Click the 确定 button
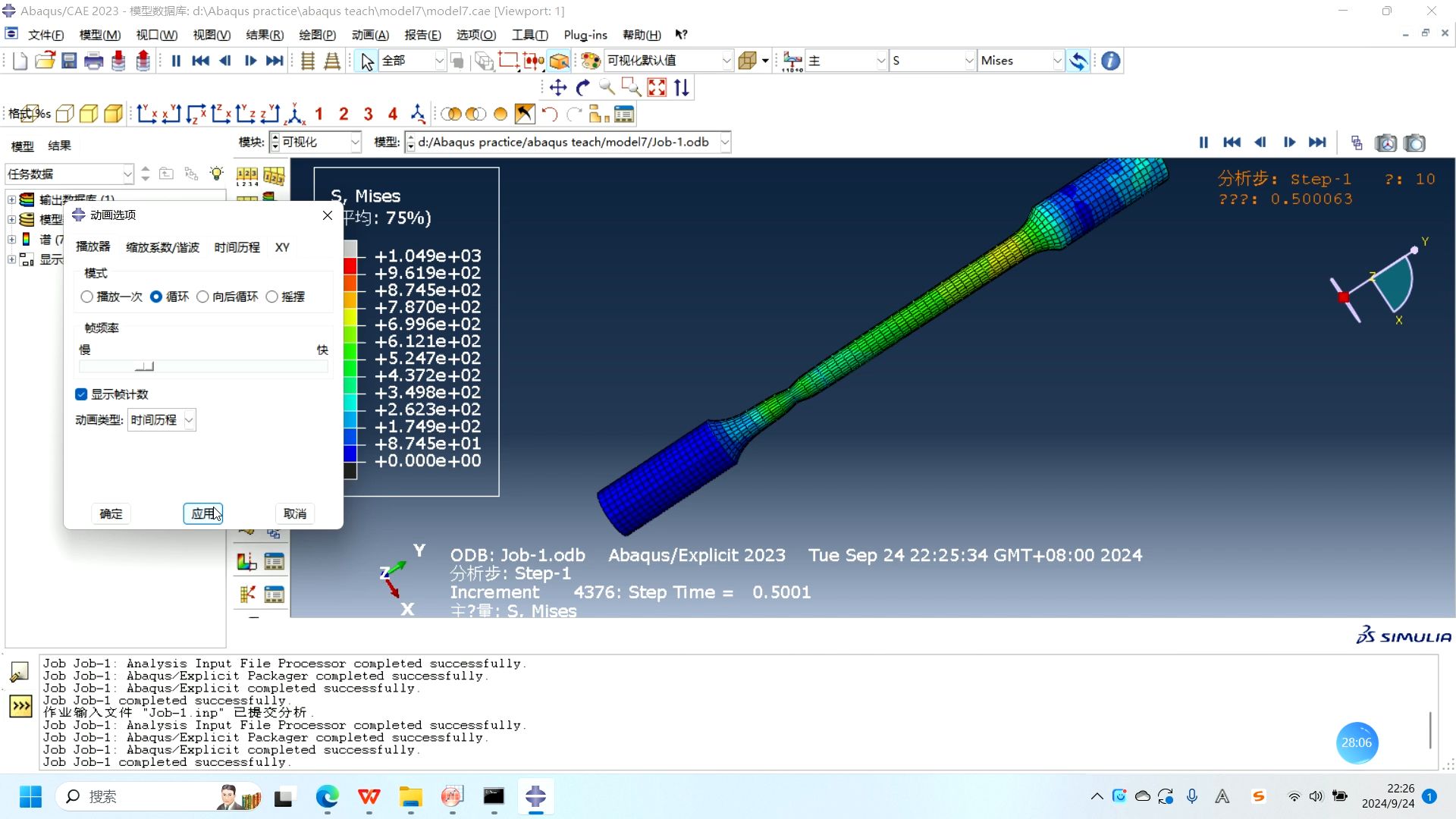The height and width of the screenshot is (819, 1456). pyautogui.click(x=111, y=513)
